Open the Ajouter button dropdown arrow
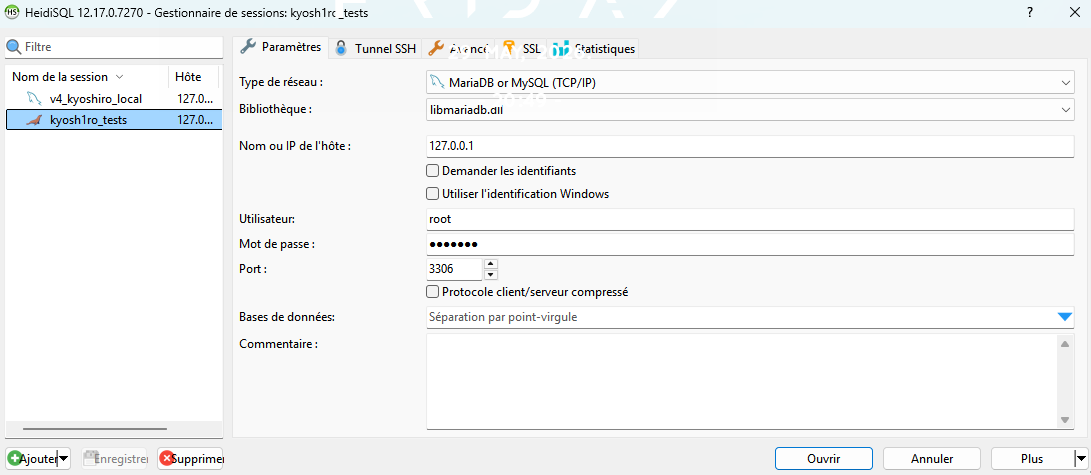Screen dimensions: 1091x475 coord(63,459)
